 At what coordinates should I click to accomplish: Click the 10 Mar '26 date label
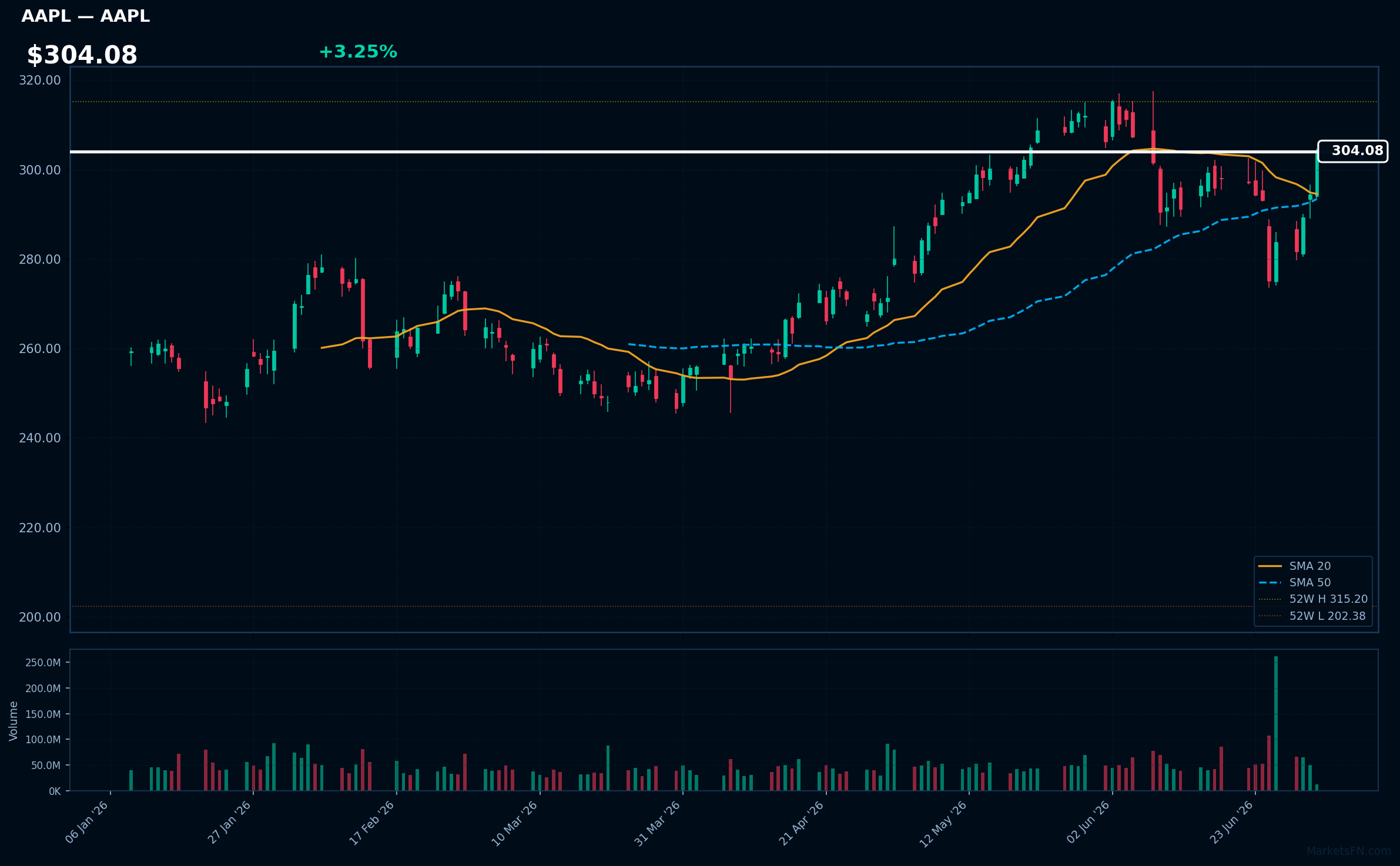(515, 823)
